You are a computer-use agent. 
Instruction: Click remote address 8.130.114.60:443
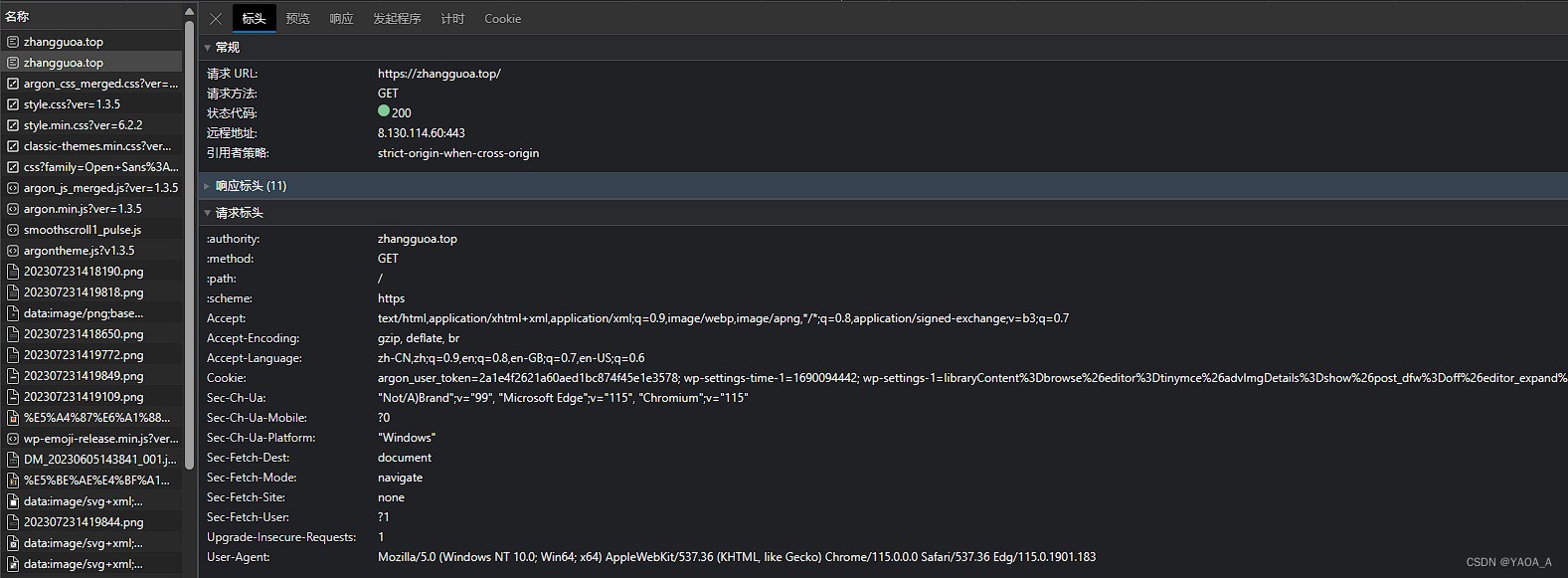[x=421, y=133]
